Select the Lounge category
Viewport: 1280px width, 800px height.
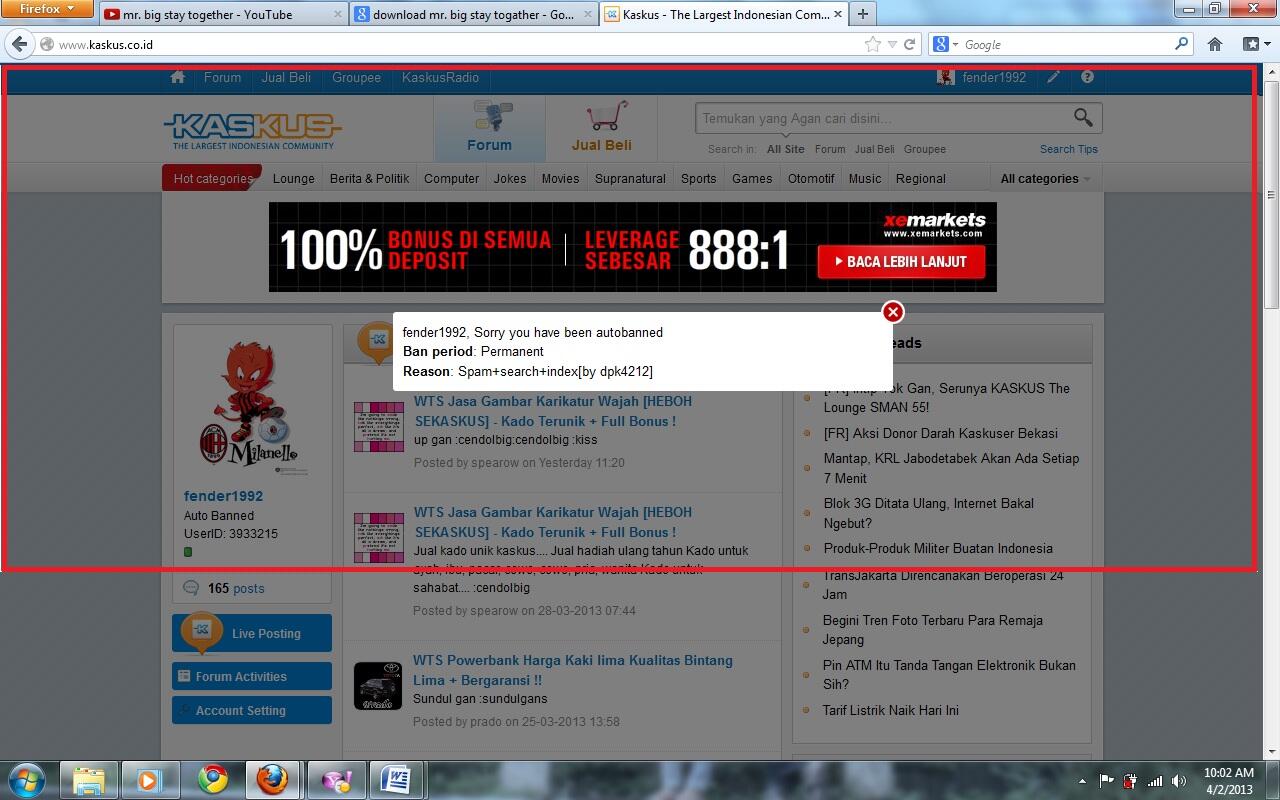pos(294,178)
